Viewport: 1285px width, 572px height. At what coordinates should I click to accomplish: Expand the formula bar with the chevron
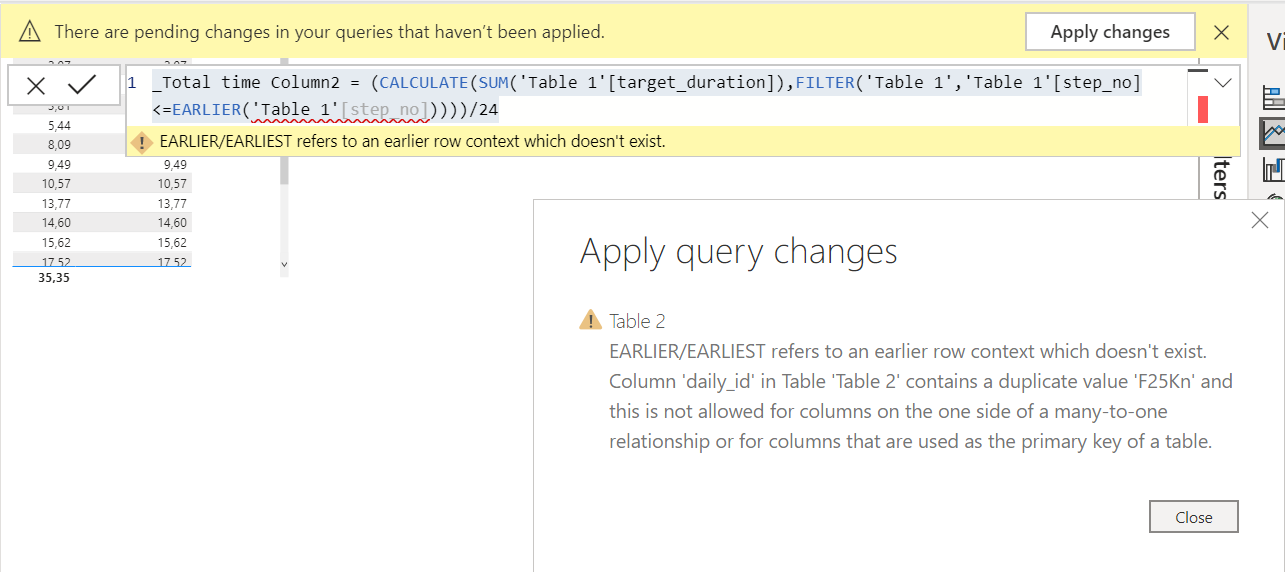click(1222, 83)
